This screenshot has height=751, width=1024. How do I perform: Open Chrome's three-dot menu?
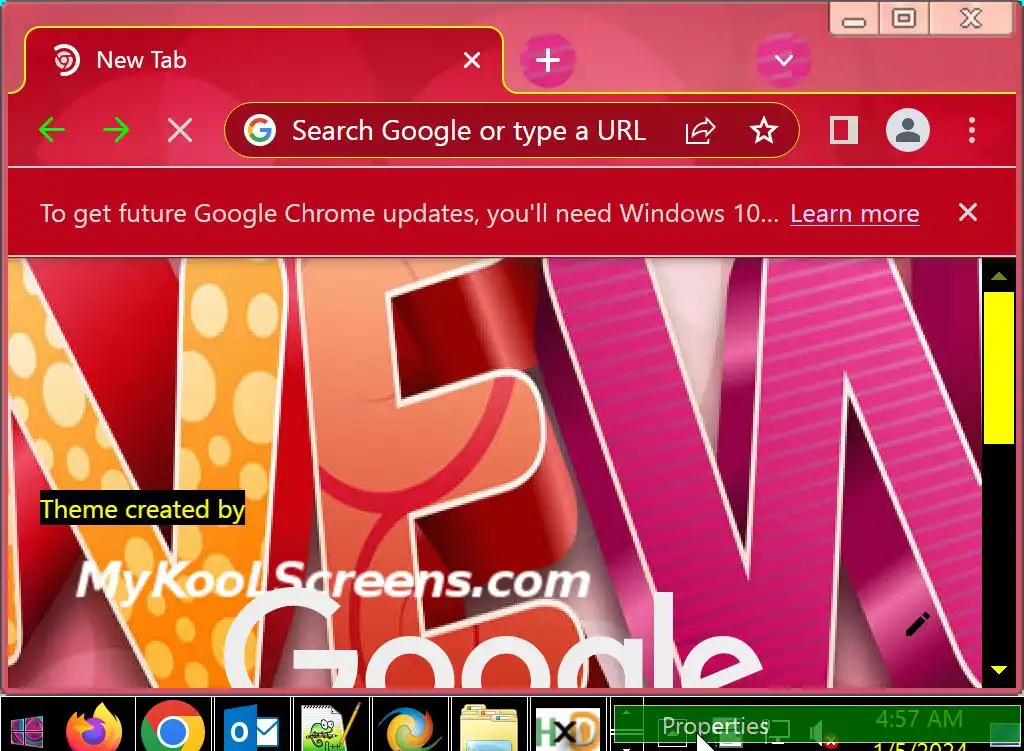(x=972, y=130)
